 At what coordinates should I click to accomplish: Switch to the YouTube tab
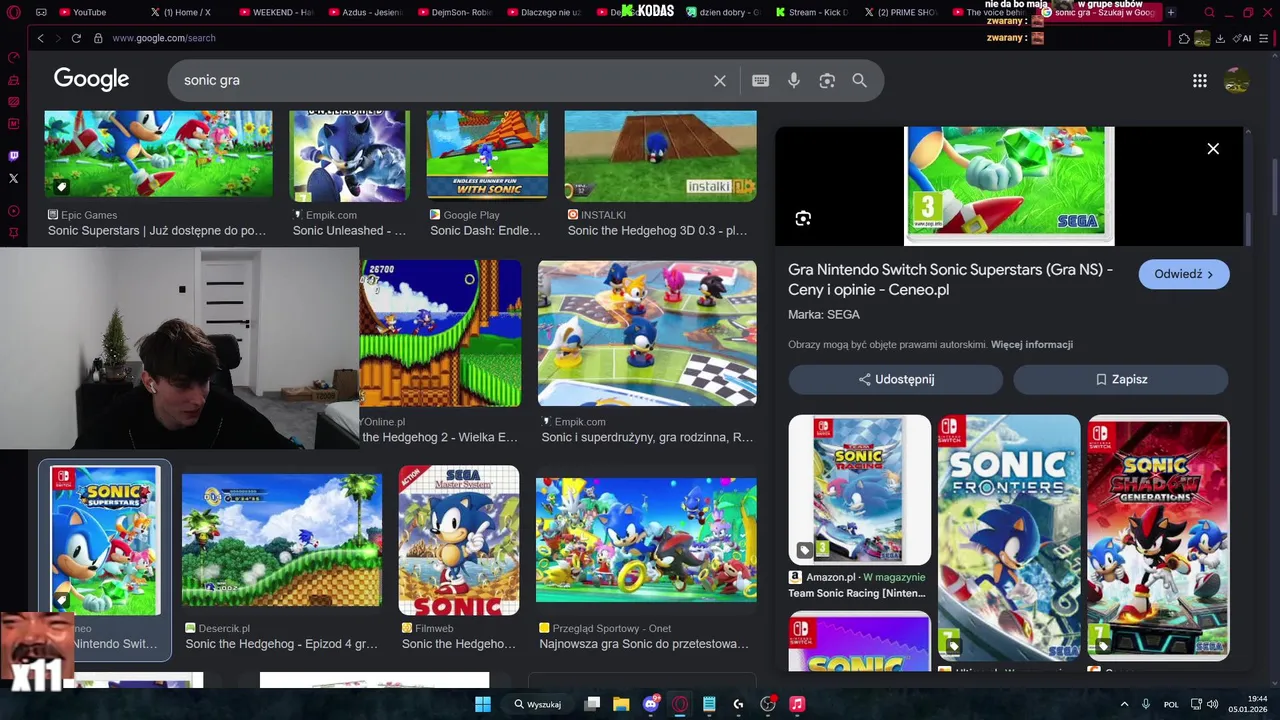(x=88, y=12)
